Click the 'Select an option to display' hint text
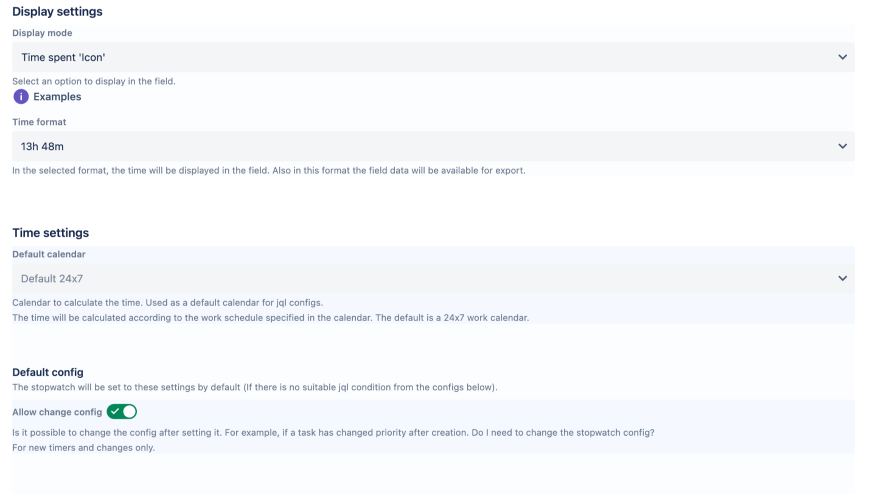870x494 pixels. (94, 81)
